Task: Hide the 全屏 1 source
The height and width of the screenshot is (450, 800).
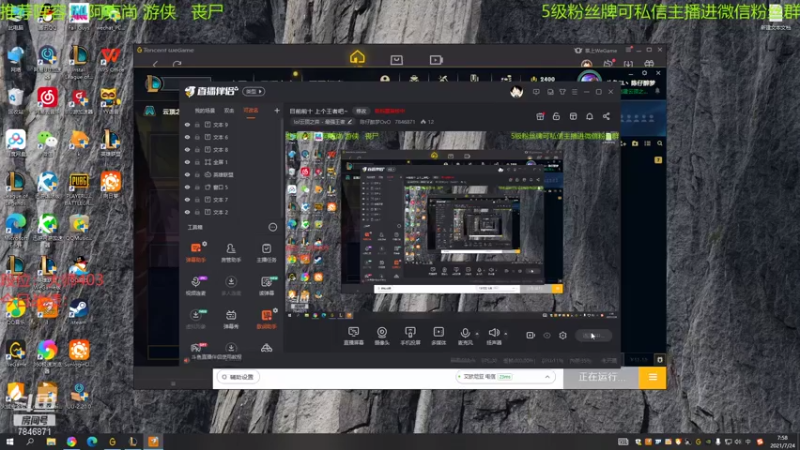Action: [x=187, y=162]
